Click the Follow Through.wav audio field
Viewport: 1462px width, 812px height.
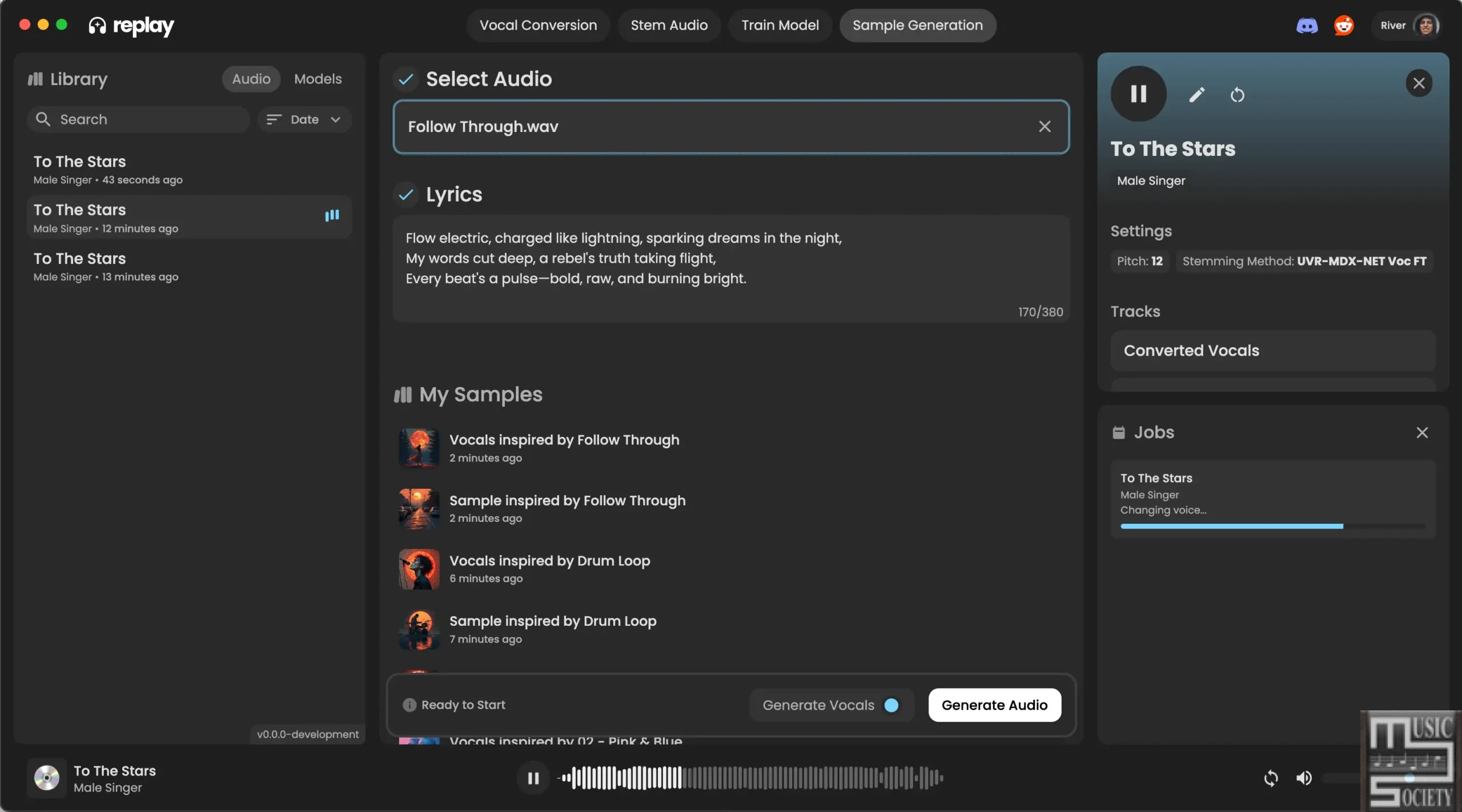(x=731, y=127)
